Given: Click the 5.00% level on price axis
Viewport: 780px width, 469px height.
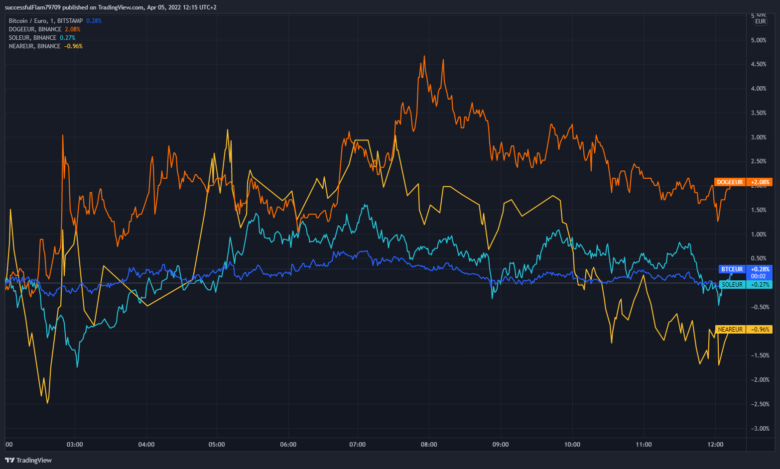Looking at the screenshot, I should (758, 40).
